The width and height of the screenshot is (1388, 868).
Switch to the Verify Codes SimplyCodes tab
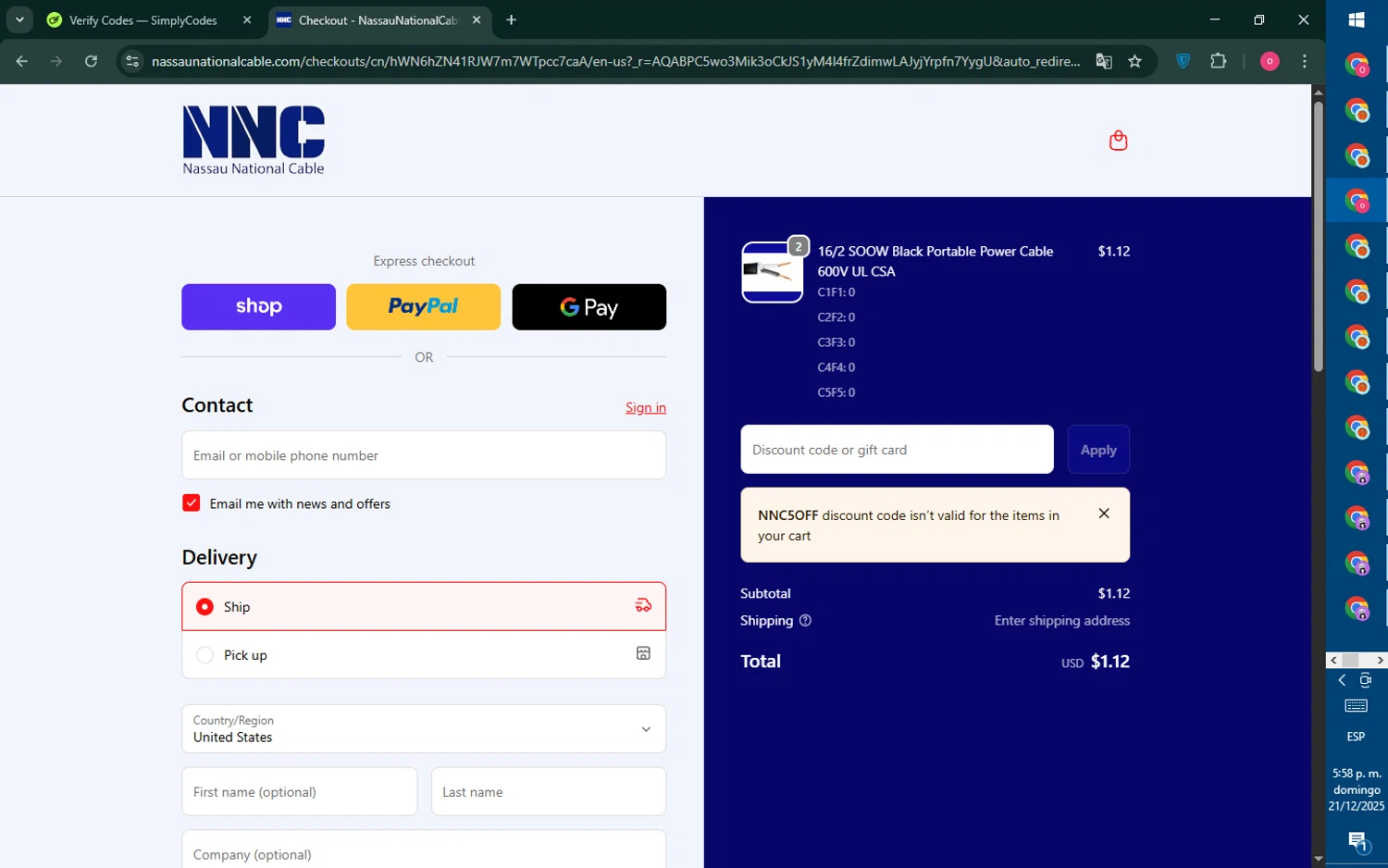(x=148, y=19)
